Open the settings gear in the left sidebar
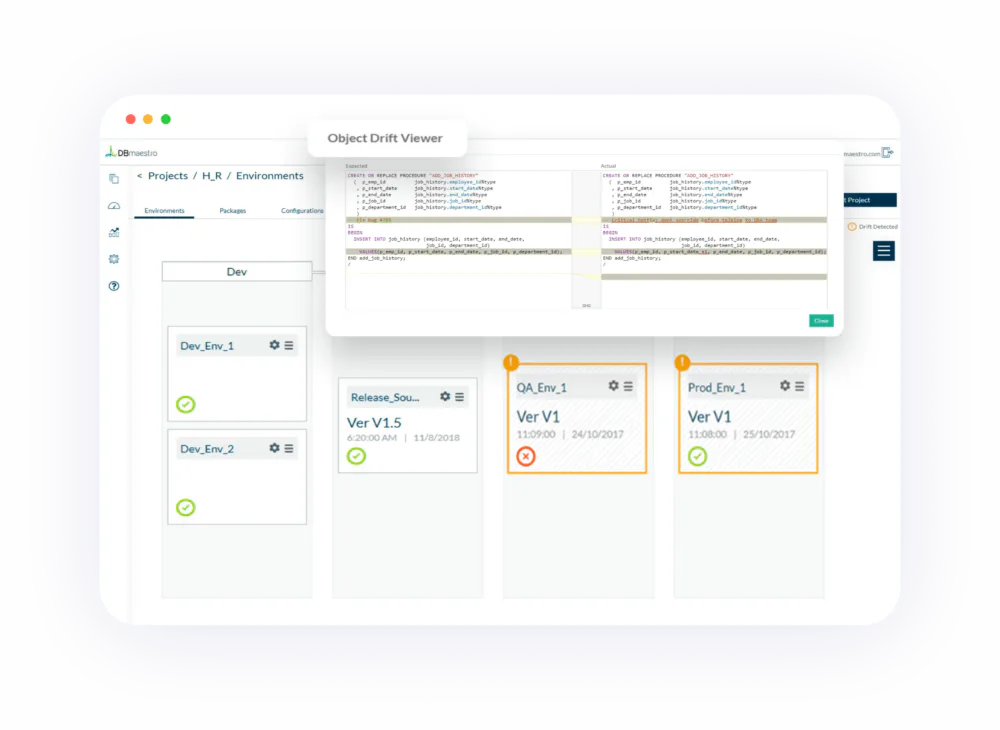 (x=114, y=259)
